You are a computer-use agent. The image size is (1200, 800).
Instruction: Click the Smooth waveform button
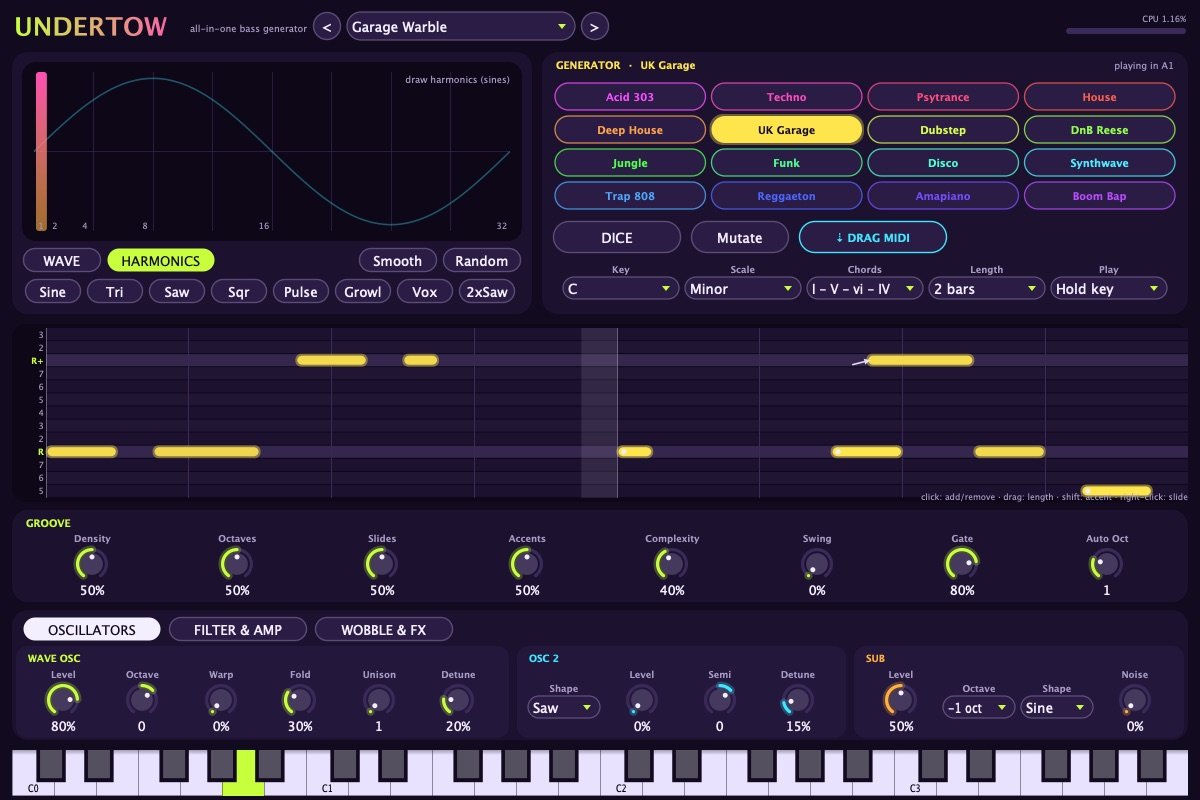tap(398, 261)
